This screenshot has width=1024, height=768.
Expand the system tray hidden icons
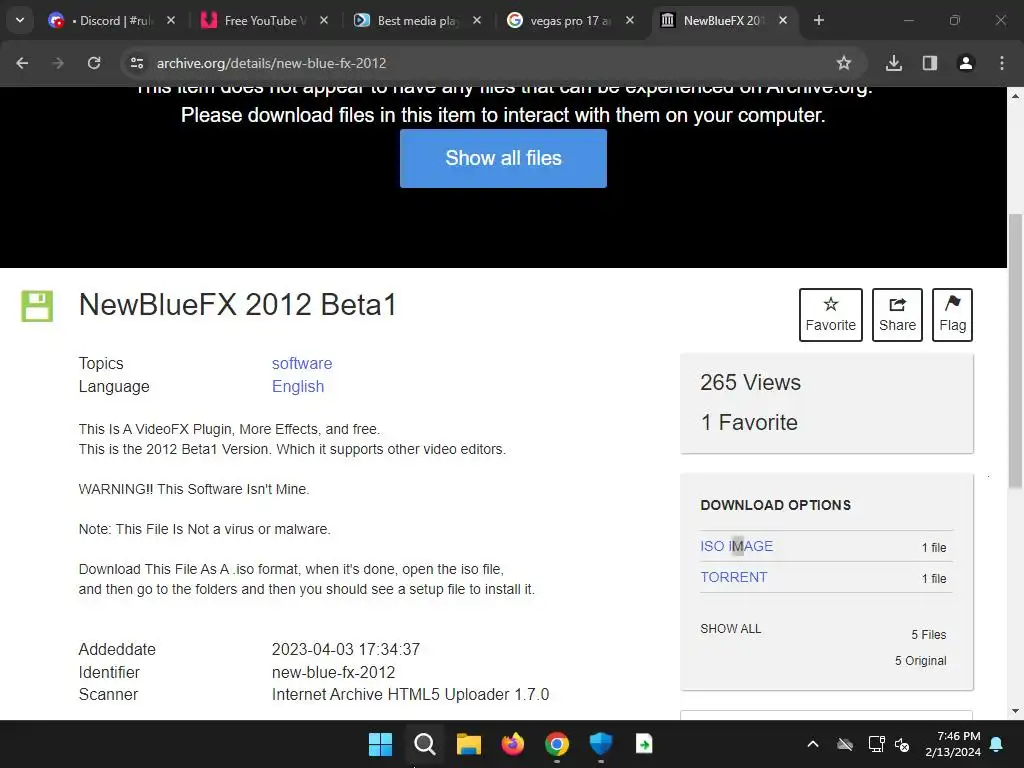(813, 744)
